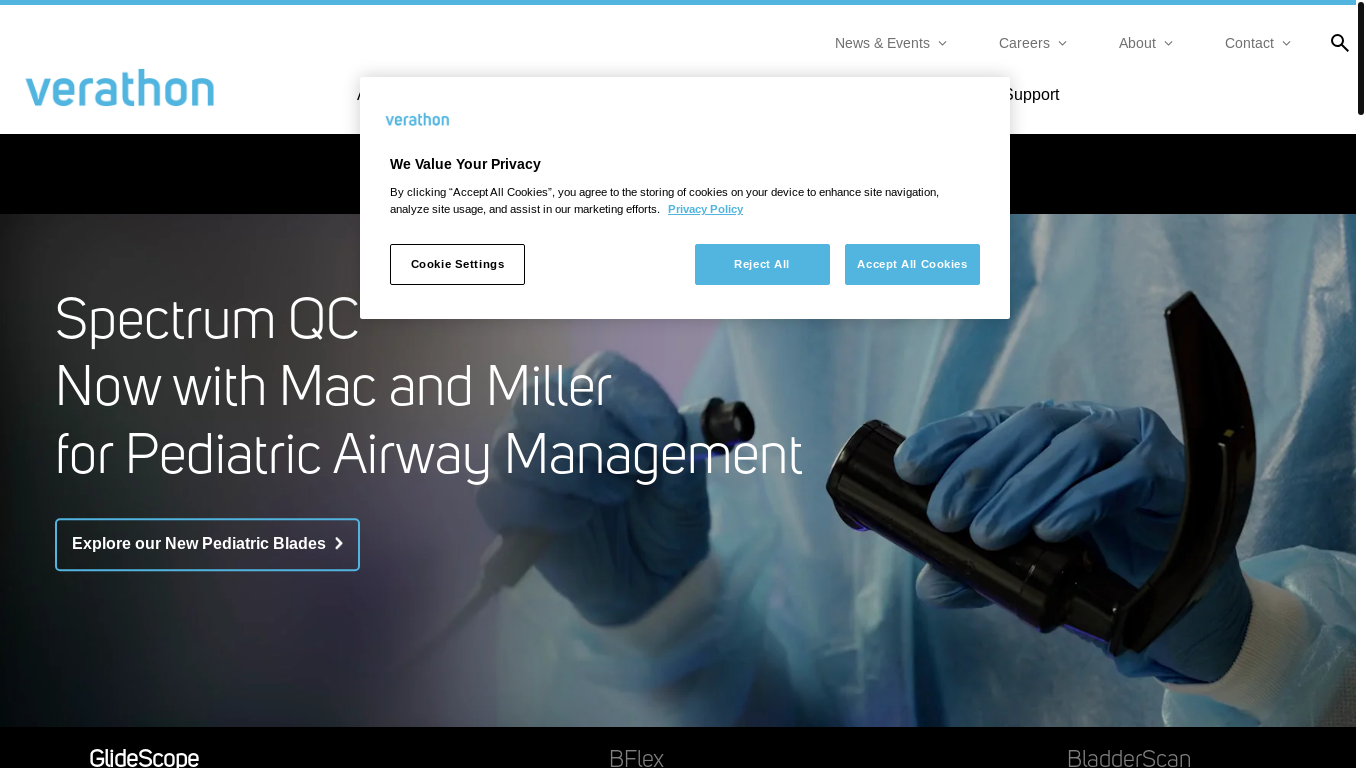Click Reject All button
The image size is (1366, 768).
(x=762, y=264)
